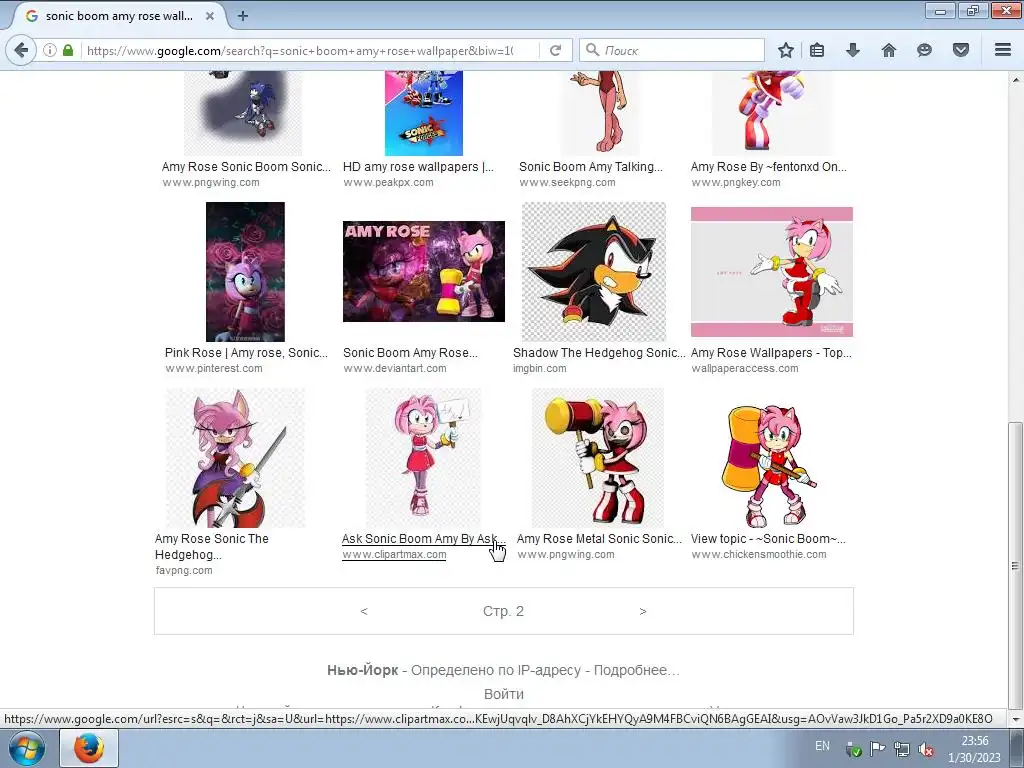Click the Подробнее… link

(636, 670)
